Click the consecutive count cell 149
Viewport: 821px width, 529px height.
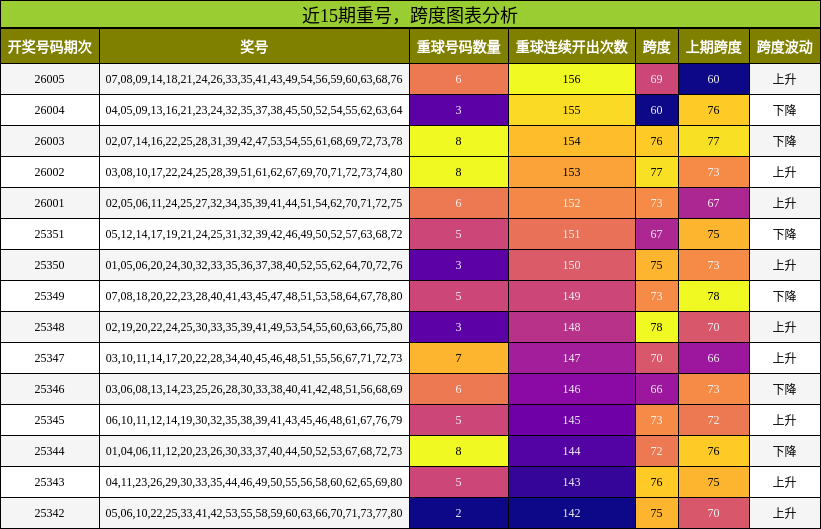572,296
